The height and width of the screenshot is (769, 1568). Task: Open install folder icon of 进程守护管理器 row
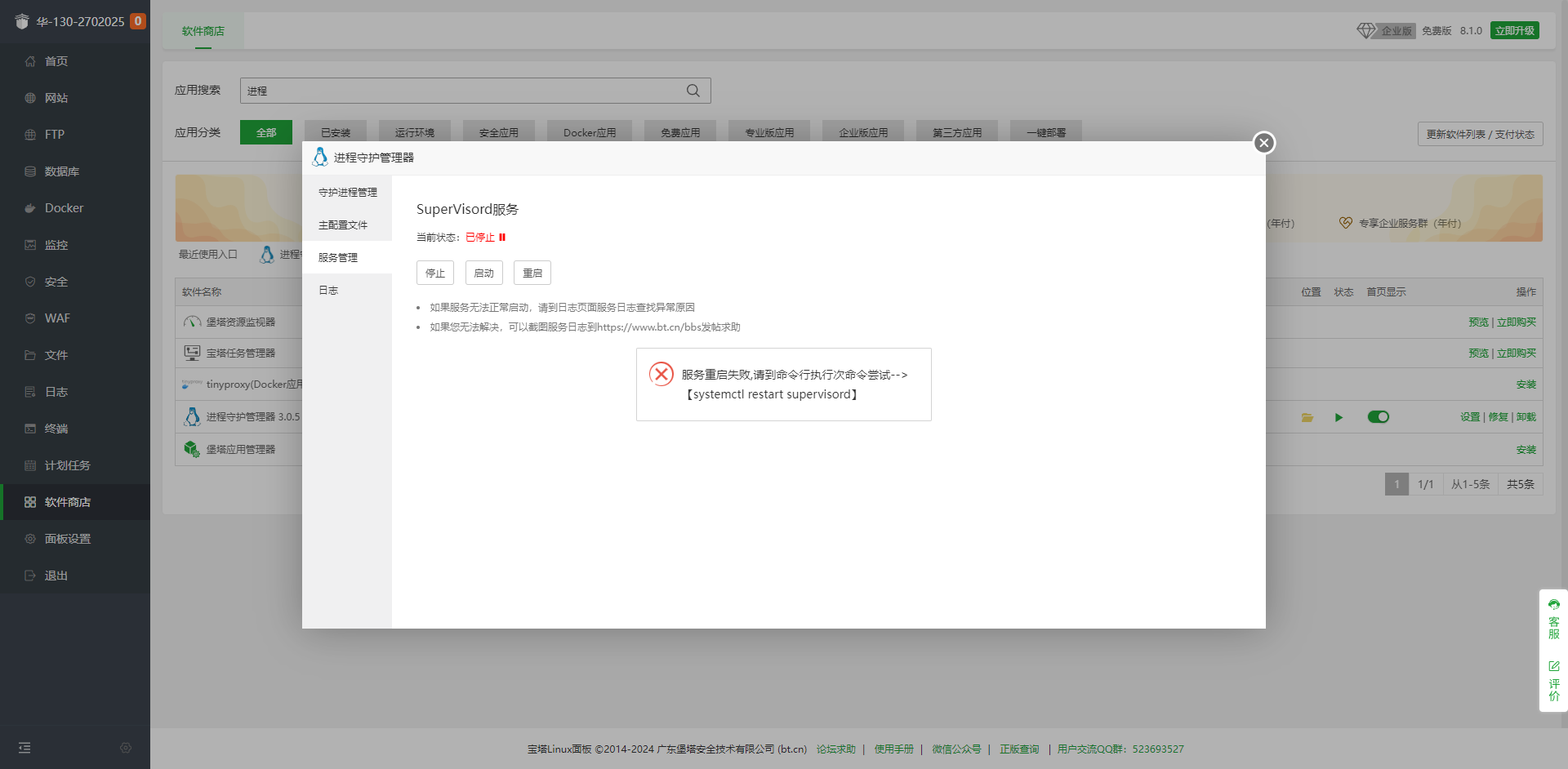(1307, 417)
